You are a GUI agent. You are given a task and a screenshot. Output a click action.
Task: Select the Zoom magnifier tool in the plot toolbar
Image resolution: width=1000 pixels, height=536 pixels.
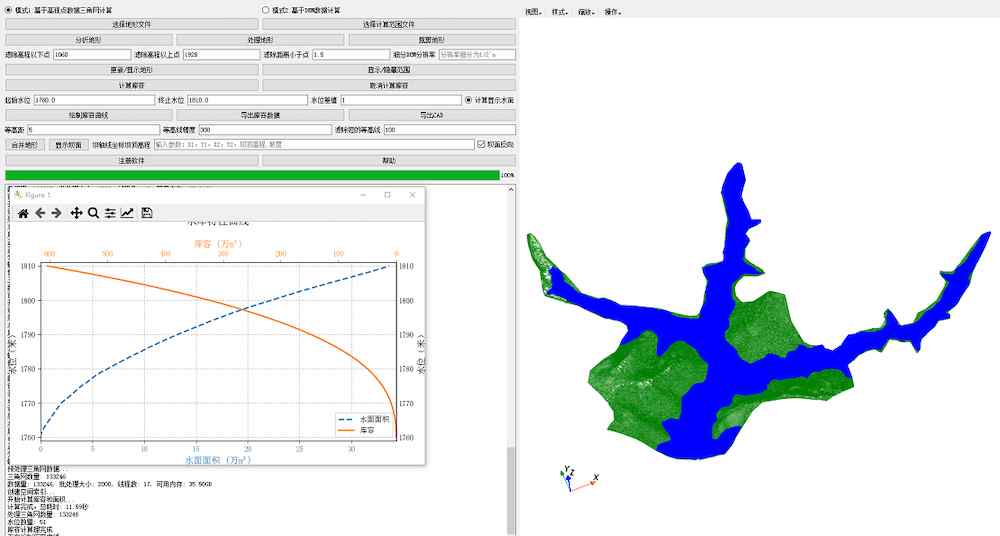tap(93, 213)
